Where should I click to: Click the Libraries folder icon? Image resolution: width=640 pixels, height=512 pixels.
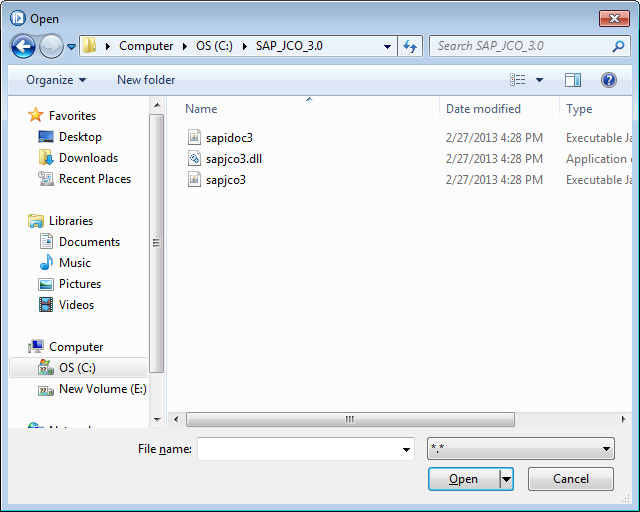click(x=36, y=220)
